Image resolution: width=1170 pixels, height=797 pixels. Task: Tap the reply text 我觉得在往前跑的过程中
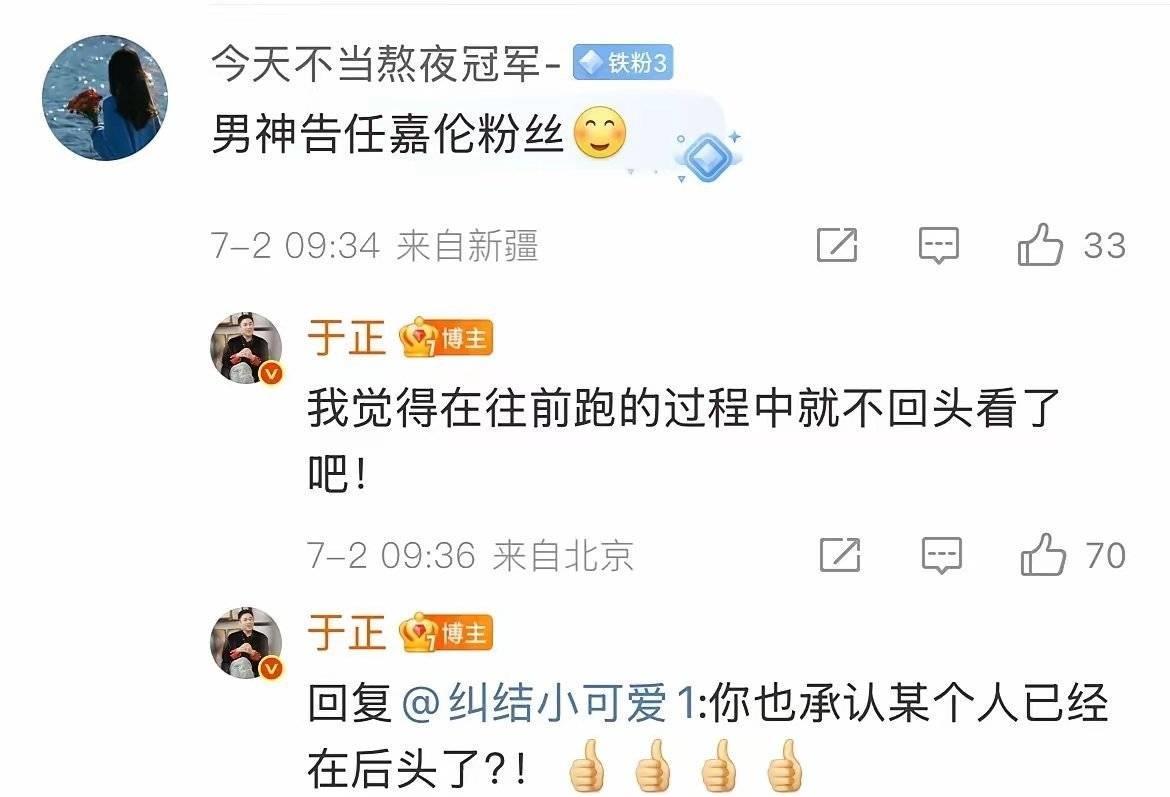tap(553, 409)
